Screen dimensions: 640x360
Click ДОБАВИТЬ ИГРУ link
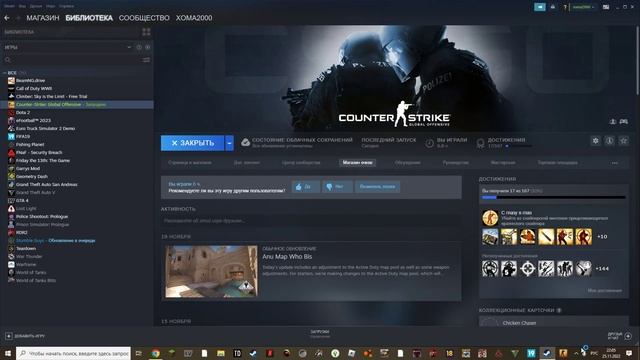coord(30,336)
